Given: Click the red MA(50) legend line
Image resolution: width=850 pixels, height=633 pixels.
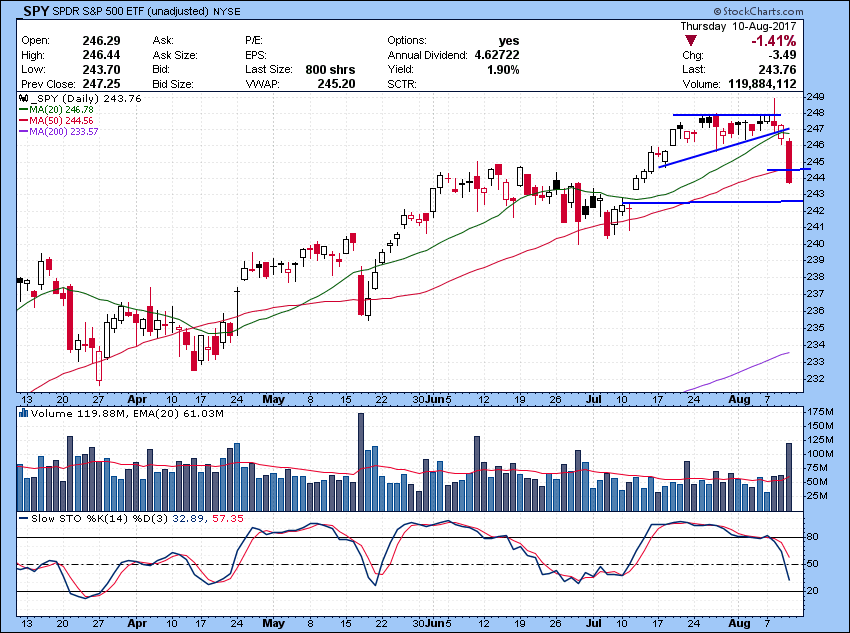Looking at the screenshot, I should (23, 121).
